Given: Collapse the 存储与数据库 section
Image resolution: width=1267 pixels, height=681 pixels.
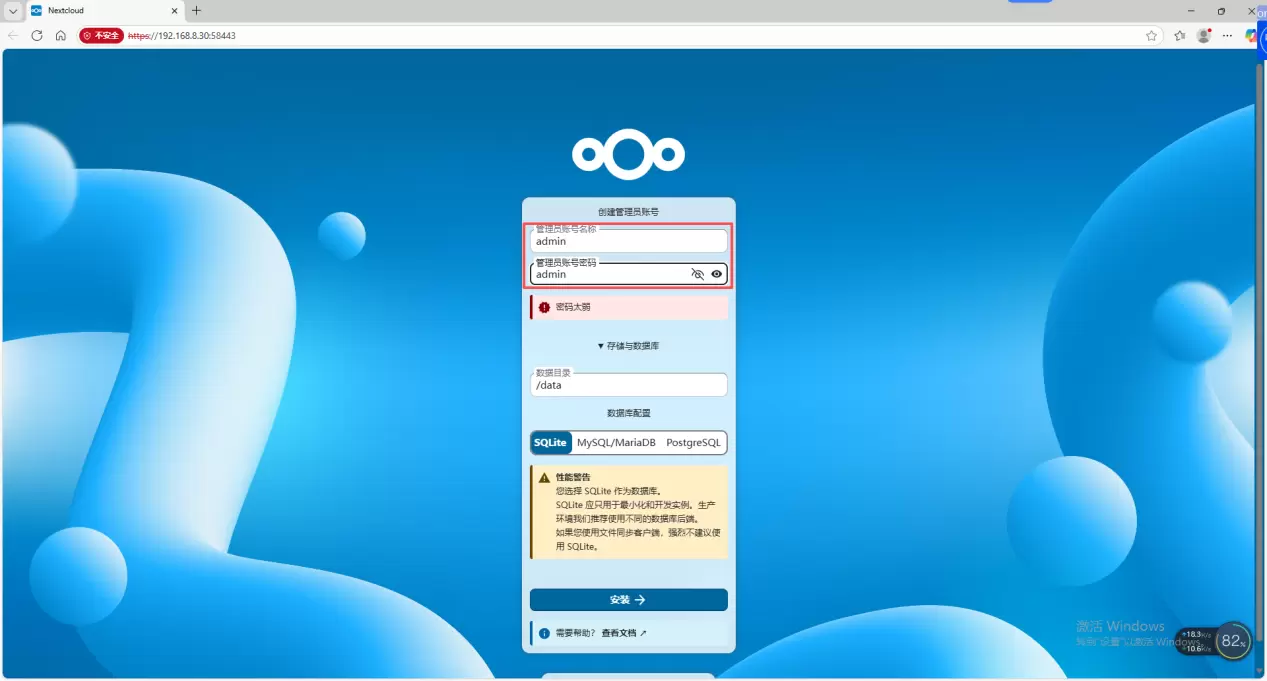Looking at the screenshot, I should point(628,346).
